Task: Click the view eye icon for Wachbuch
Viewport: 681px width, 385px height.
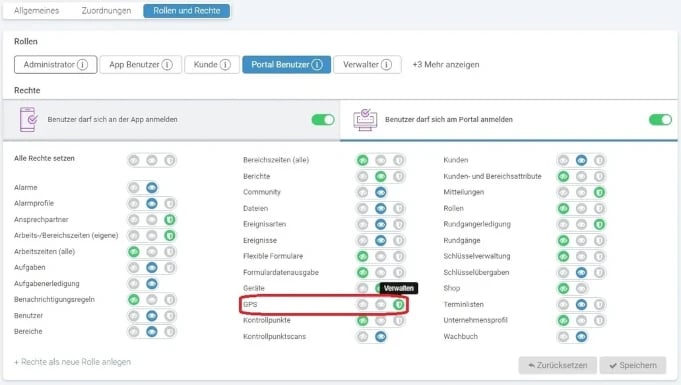Action: point(581,337)
